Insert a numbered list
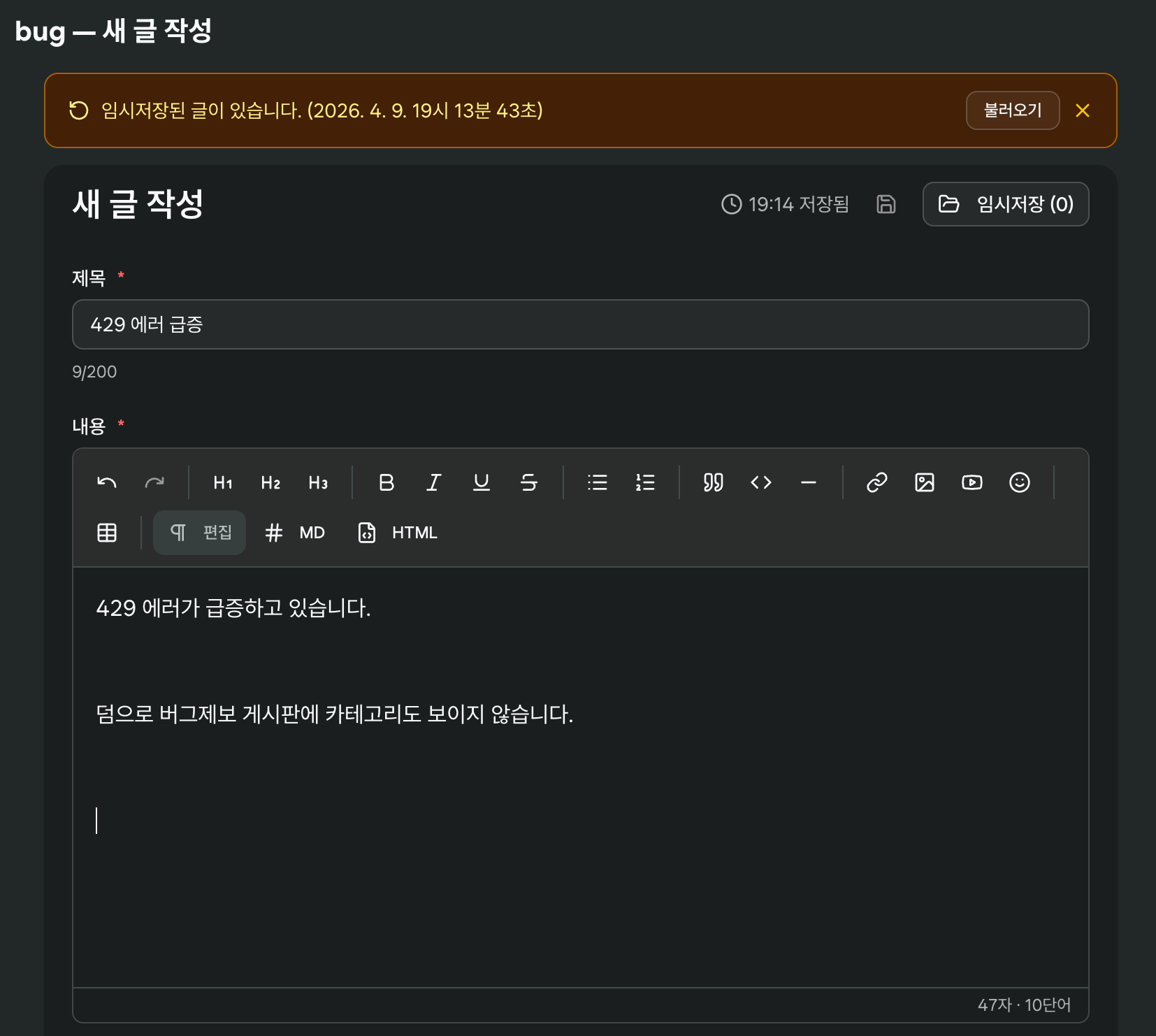 pos(645,482)
